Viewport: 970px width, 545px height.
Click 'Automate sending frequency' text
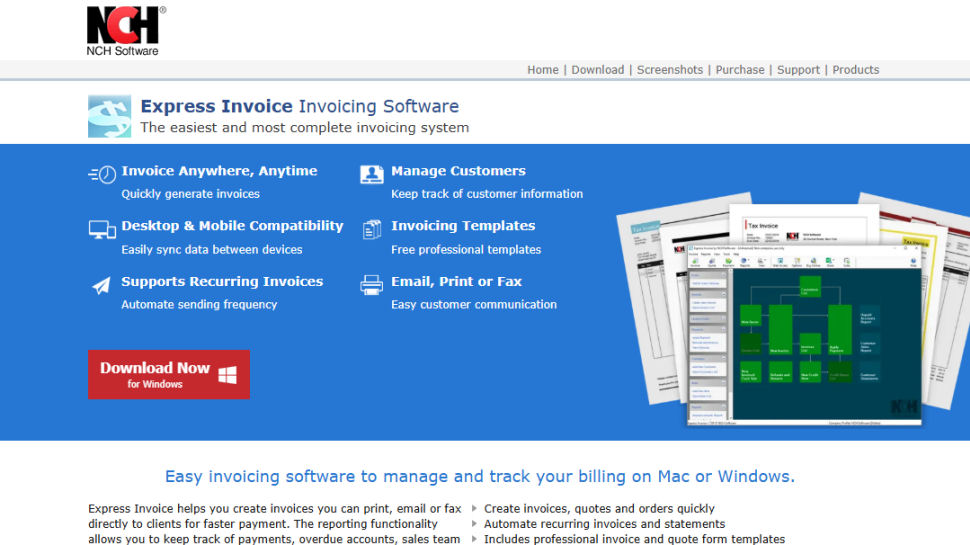199,304
